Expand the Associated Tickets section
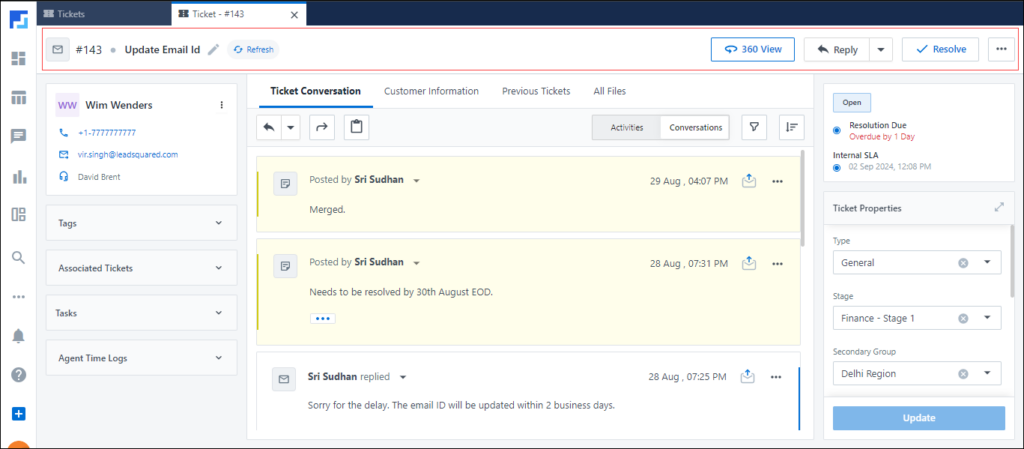The image size is (1024, 449). pyautogui.click(x=142, y=268)
